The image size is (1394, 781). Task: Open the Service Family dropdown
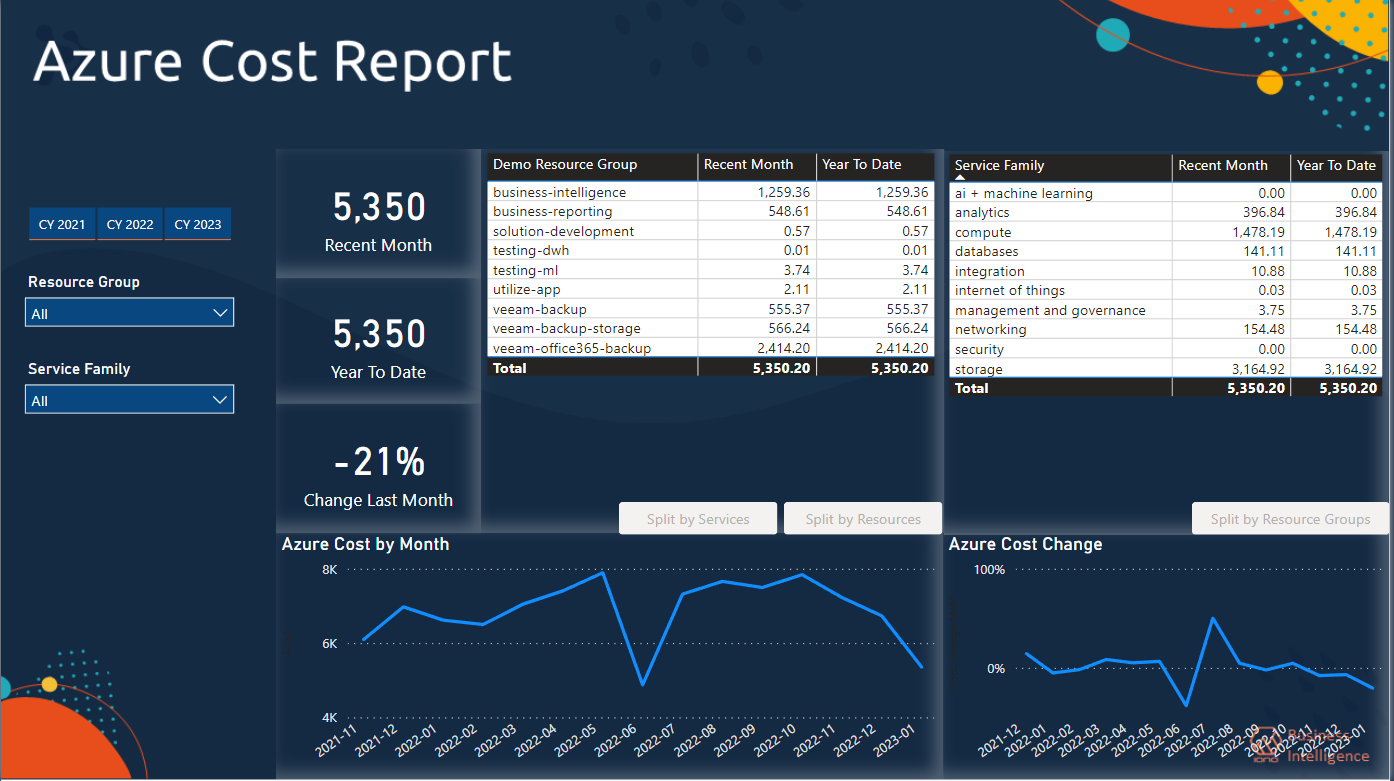129,400
